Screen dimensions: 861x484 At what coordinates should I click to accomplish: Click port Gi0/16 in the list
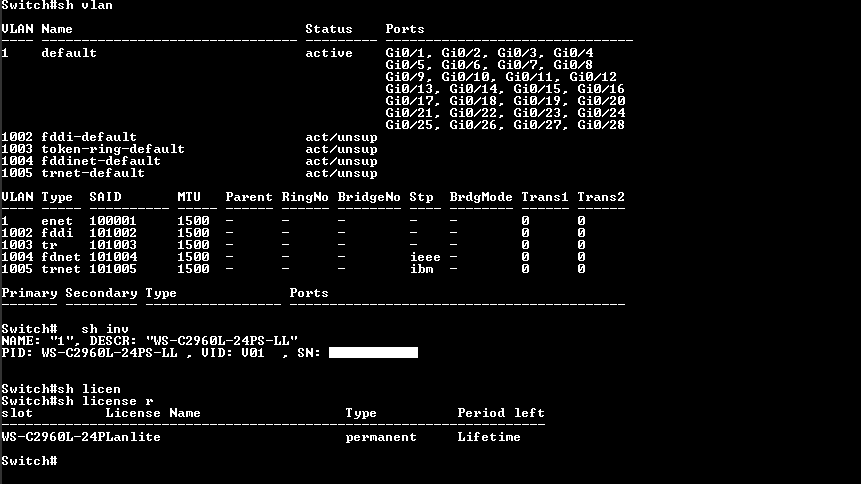click(601, 89)
